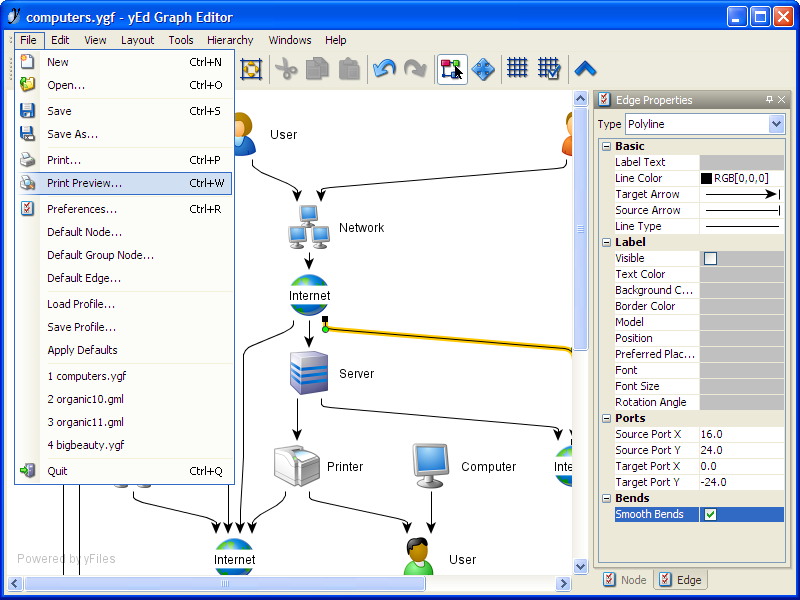The image size is (800, 600).
Task: Open recent file 2 organic10.gml
Action: [x=124, y=399]
